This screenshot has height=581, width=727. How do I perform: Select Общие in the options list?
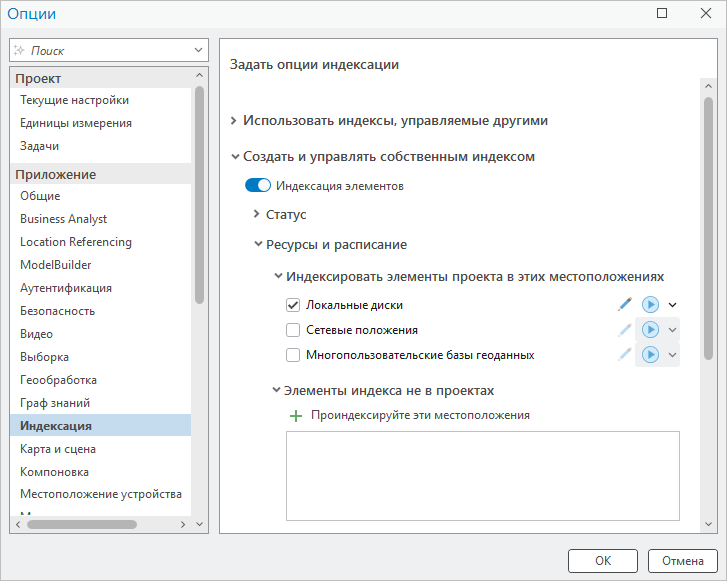(40, 196)
